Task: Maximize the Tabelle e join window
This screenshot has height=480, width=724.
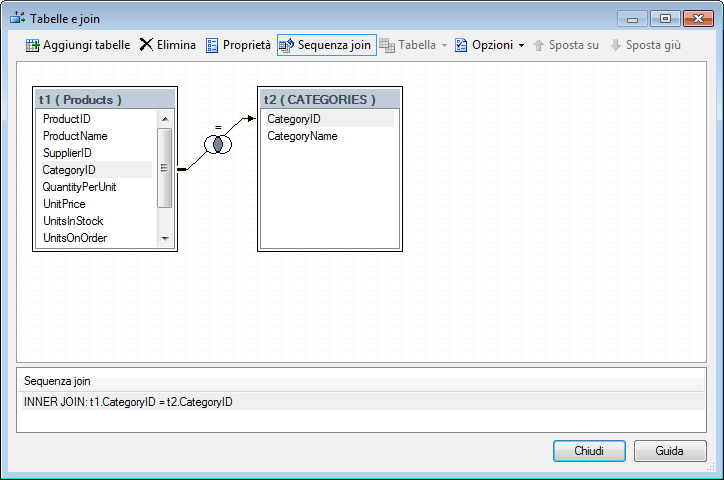Action: pos(665,19)
